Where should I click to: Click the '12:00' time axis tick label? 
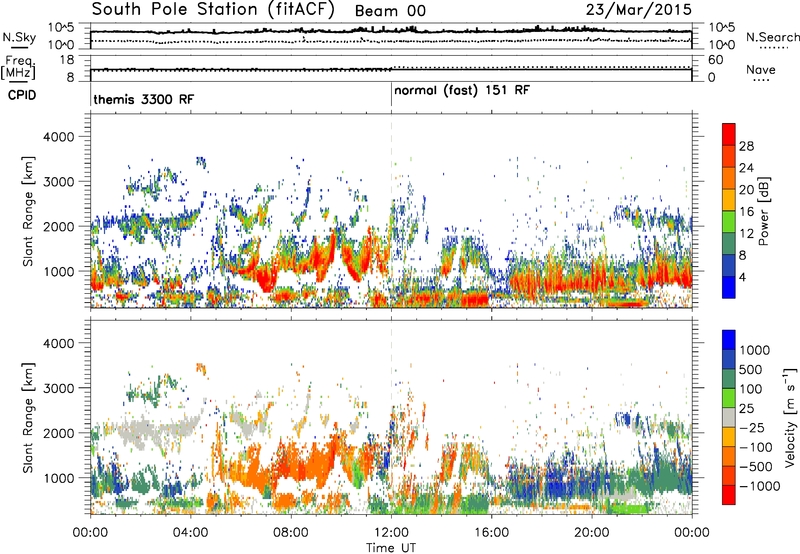(391, 533)
